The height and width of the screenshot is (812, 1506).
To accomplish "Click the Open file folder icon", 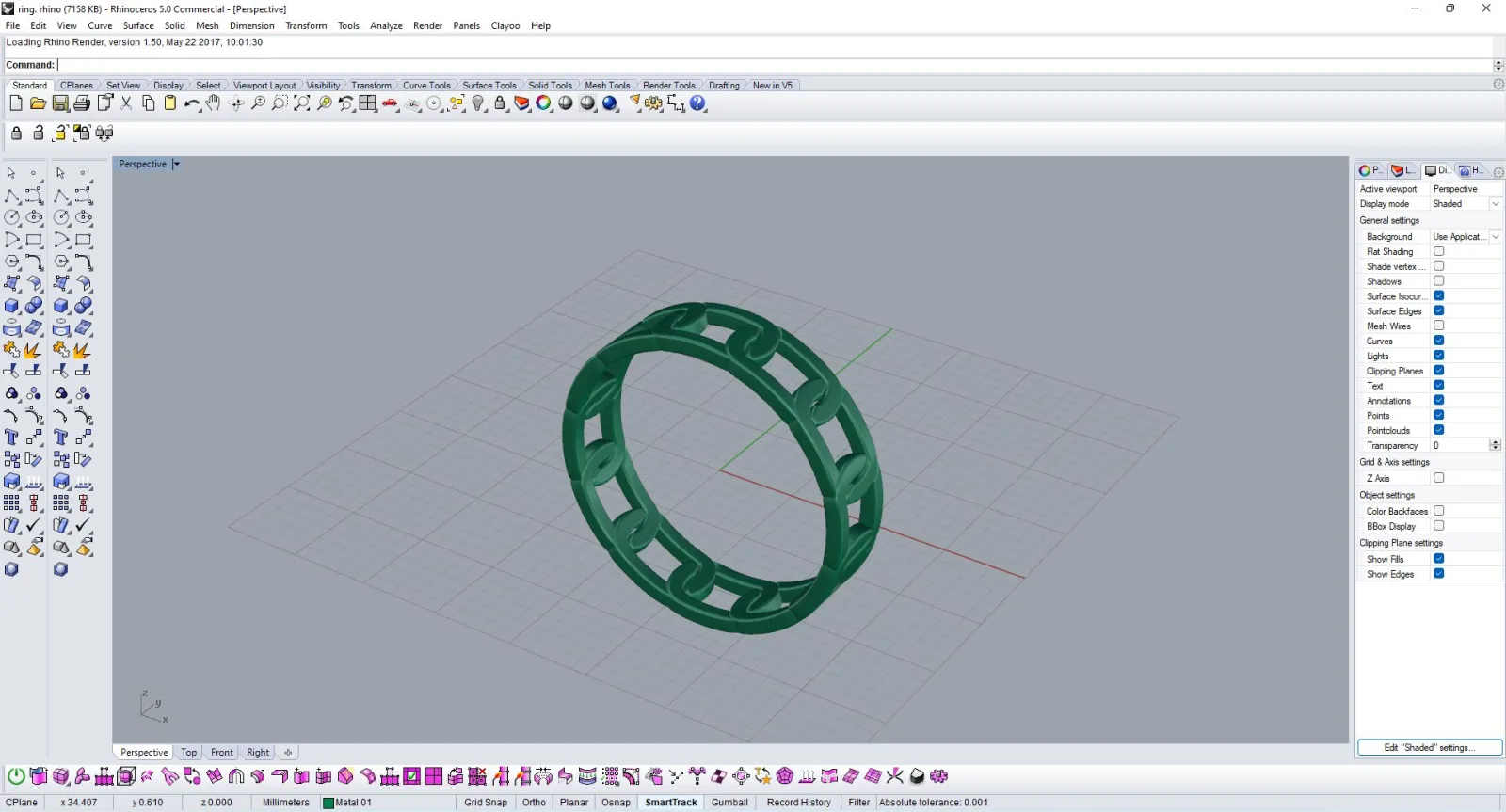I will (38, 103).
